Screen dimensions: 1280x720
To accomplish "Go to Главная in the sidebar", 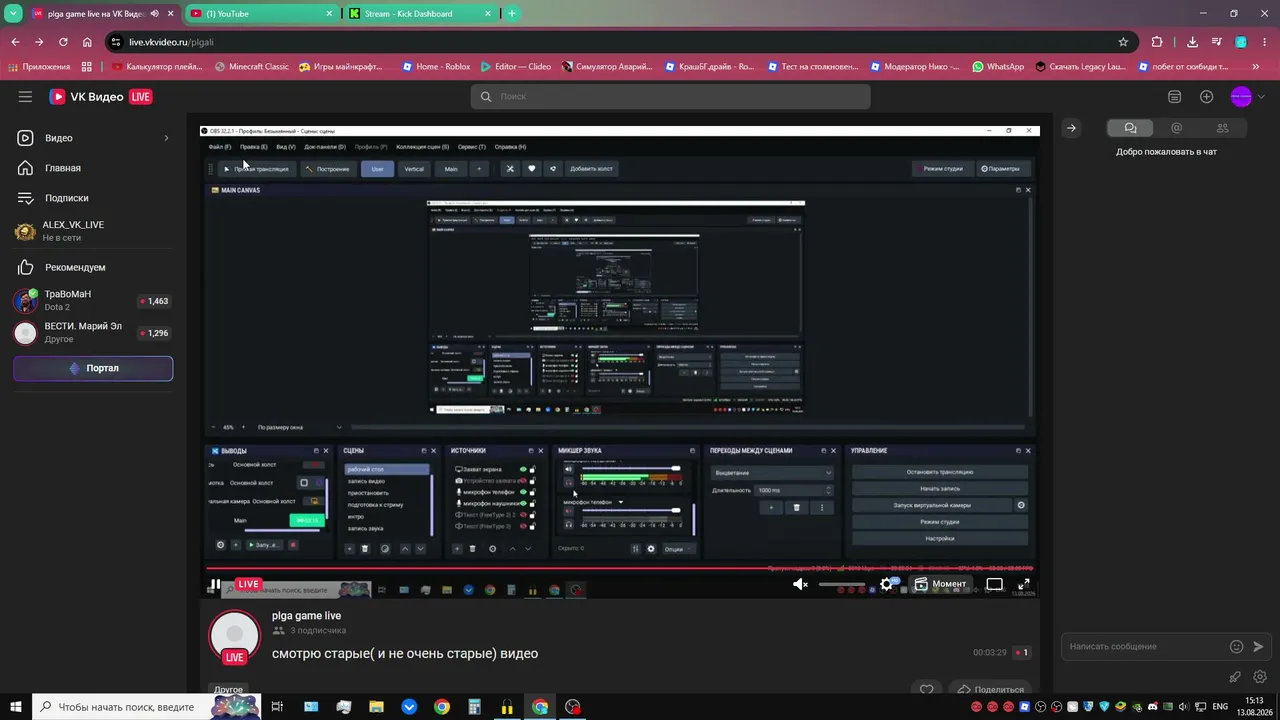I will click(93, 168).
